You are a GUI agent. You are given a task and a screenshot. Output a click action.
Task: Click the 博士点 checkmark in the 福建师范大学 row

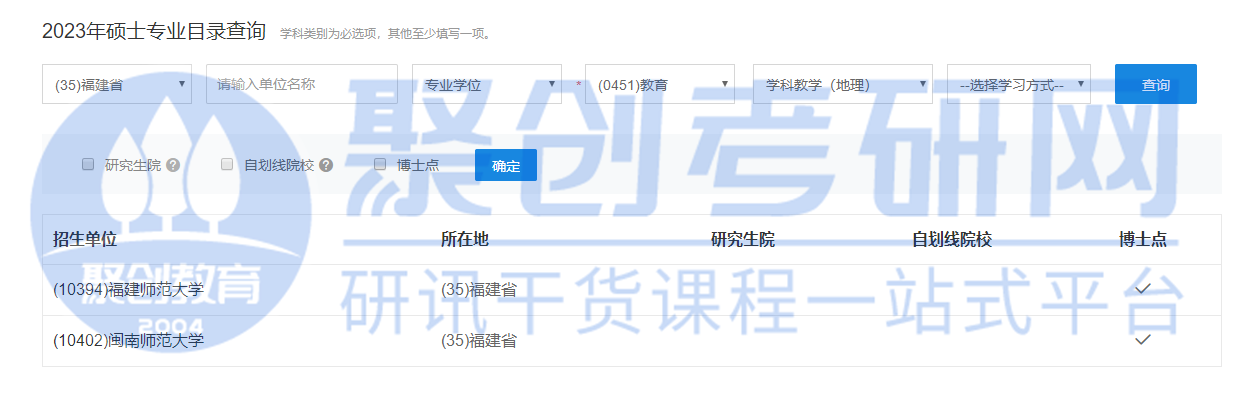(x=1143, y=289)
